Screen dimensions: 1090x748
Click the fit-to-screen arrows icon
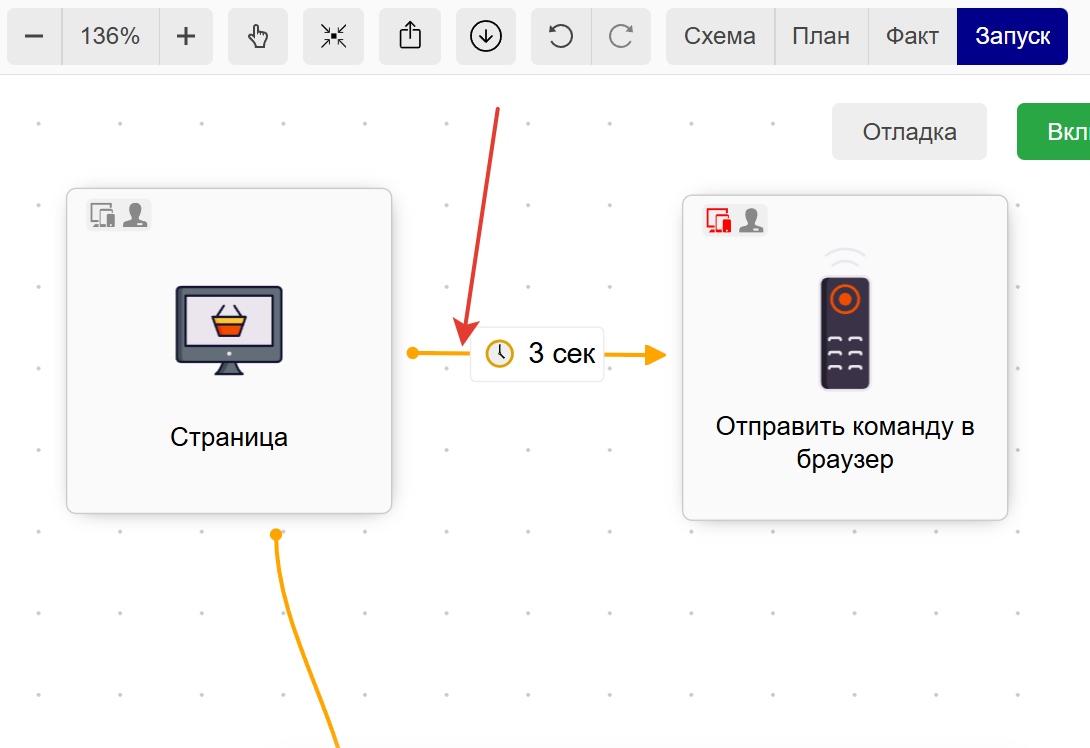[333, 37]
